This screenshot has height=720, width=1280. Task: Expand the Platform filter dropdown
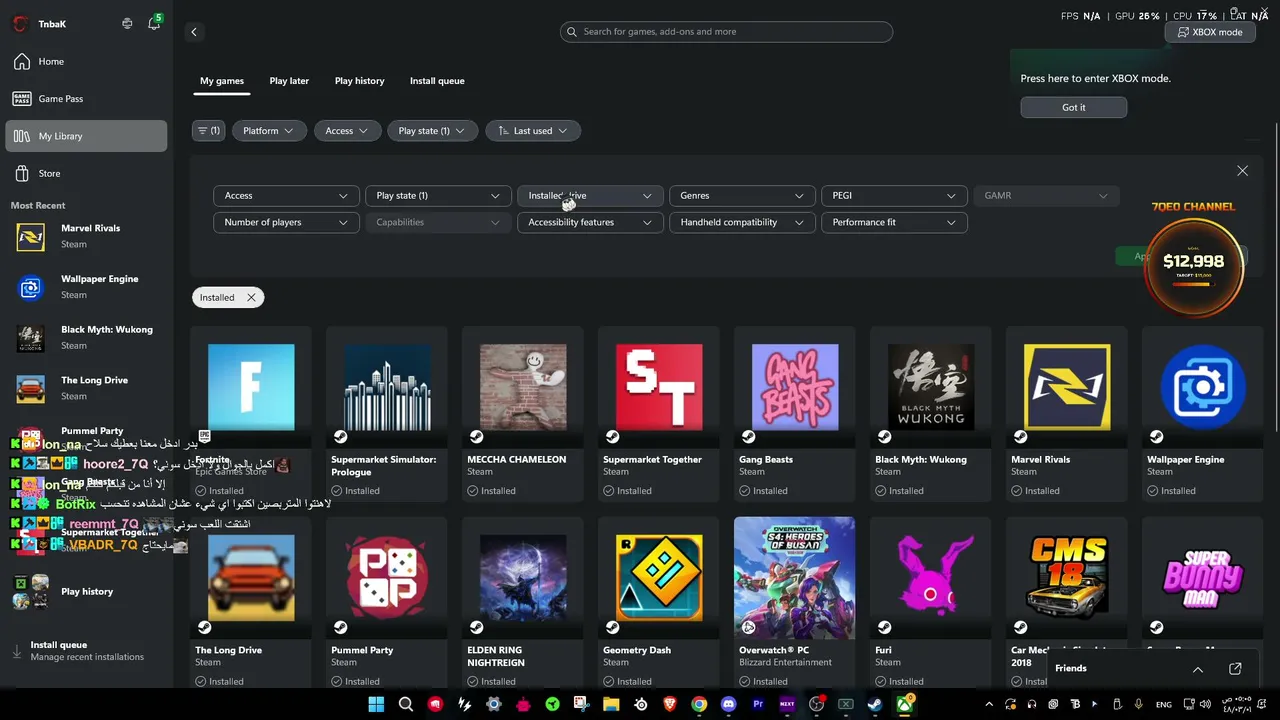[268, 131]
